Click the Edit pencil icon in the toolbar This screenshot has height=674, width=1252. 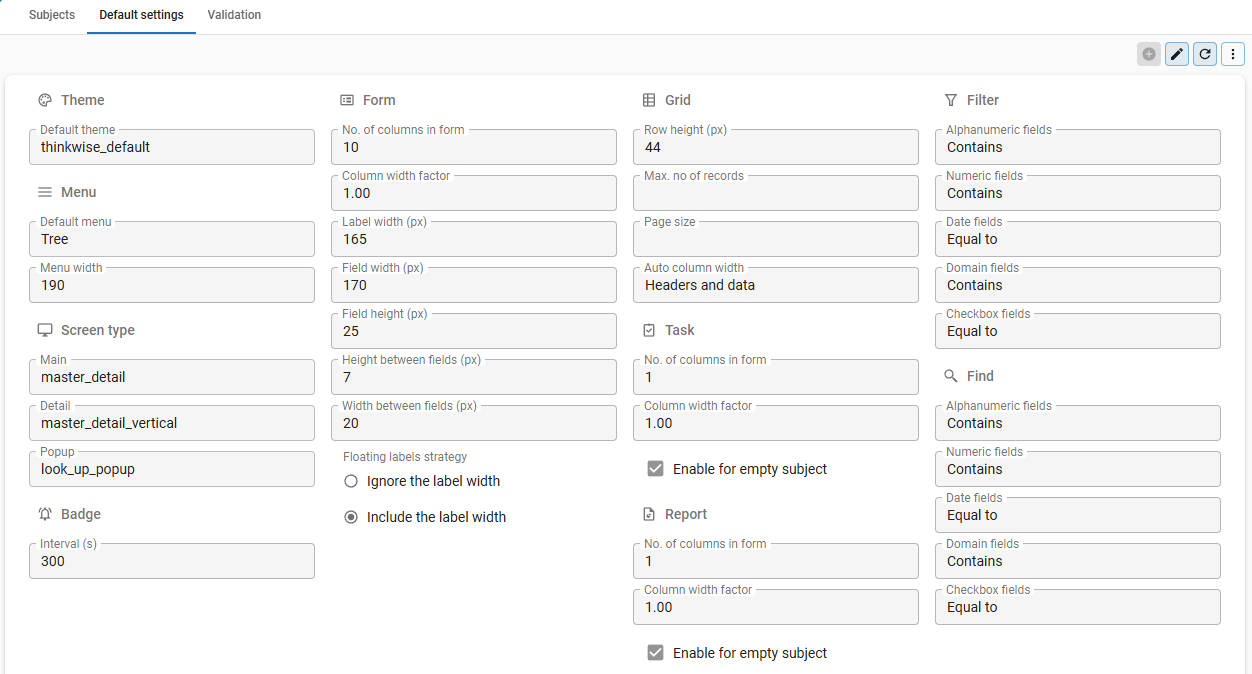[1176, 54]
